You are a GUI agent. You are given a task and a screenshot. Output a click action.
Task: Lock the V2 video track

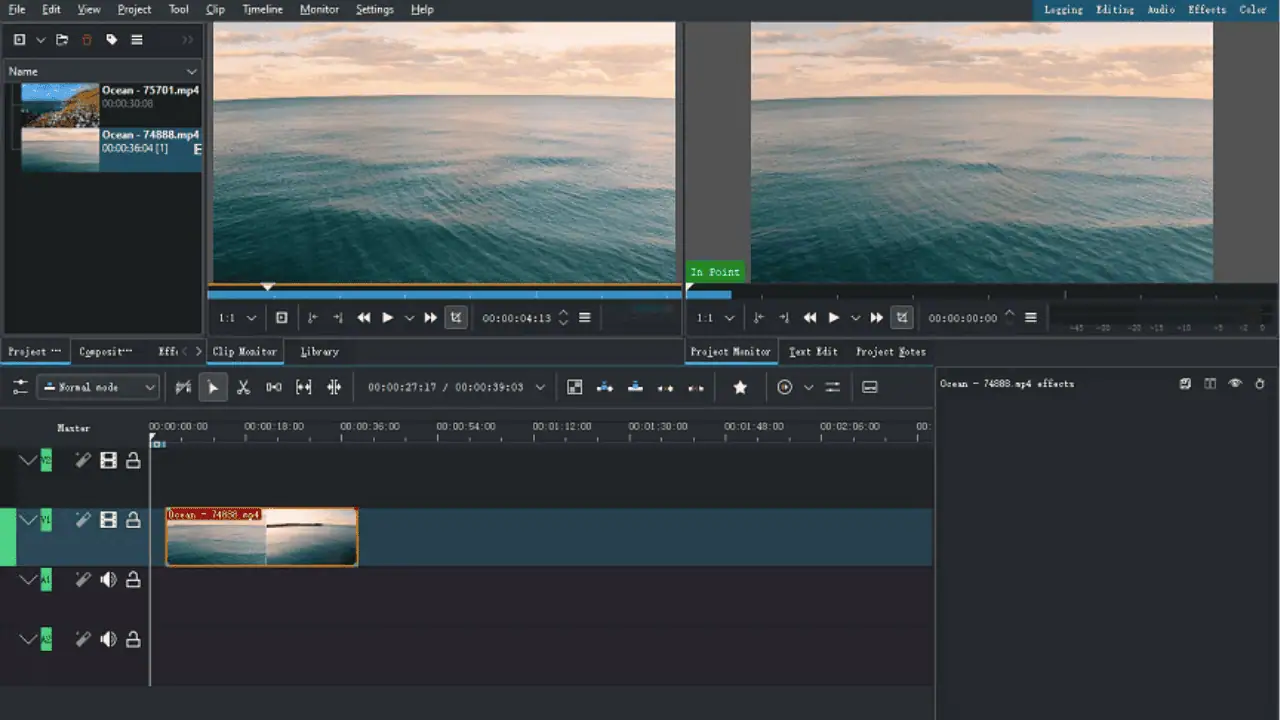pyautogui.click(x=133, y=461)
